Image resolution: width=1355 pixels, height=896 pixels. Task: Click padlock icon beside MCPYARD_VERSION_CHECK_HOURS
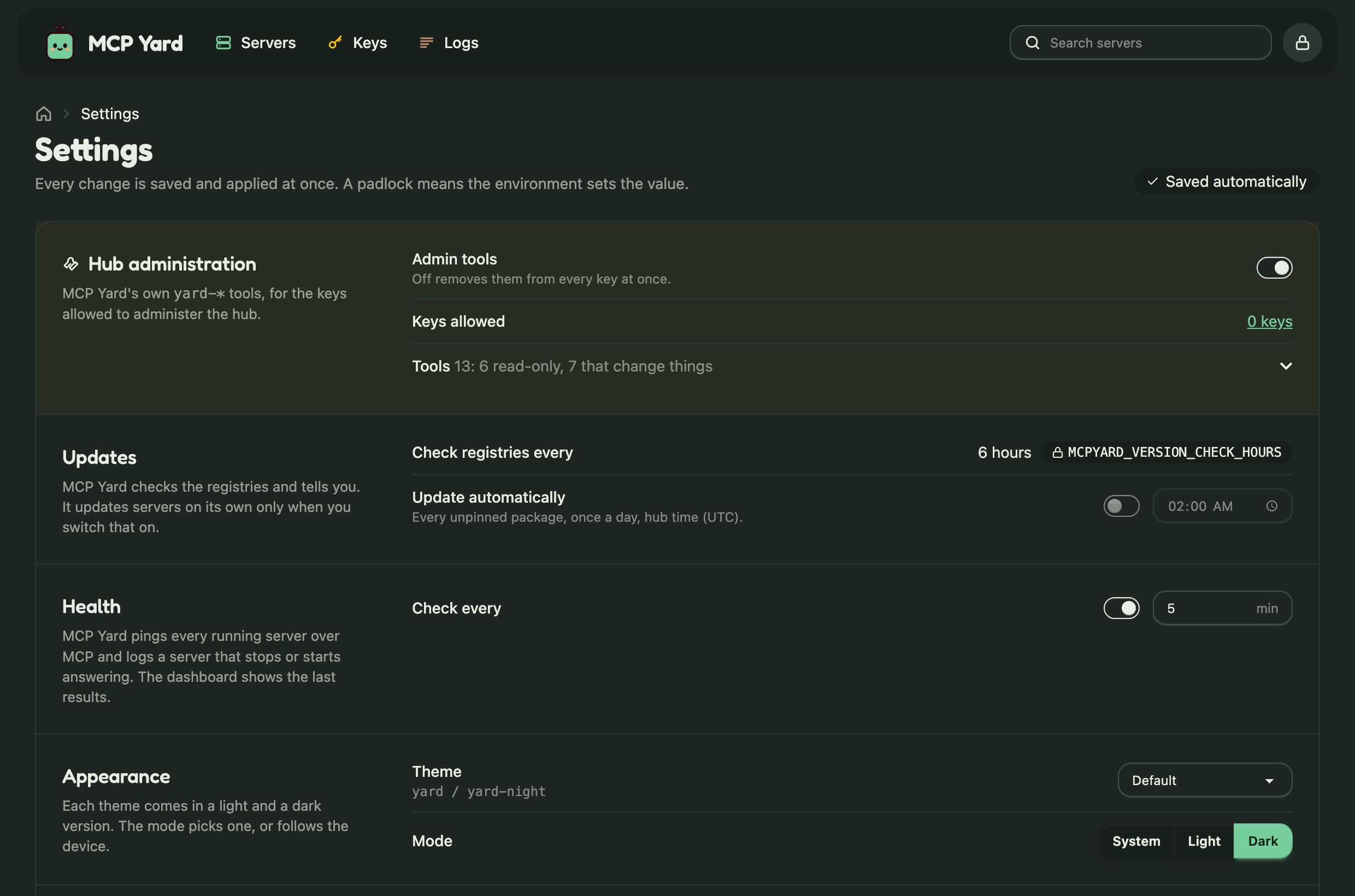(x=1058, y=452)
